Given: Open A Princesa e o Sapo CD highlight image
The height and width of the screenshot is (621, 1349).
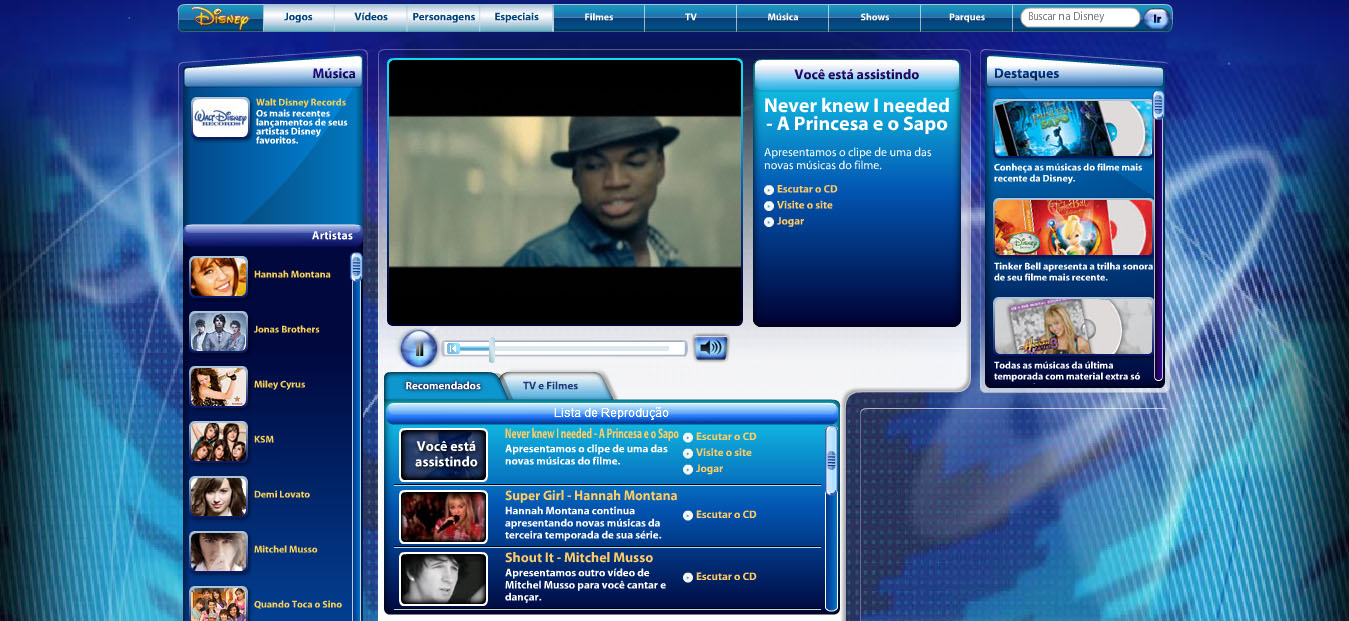Looking at the screenshot, I should coord(1073,129).
